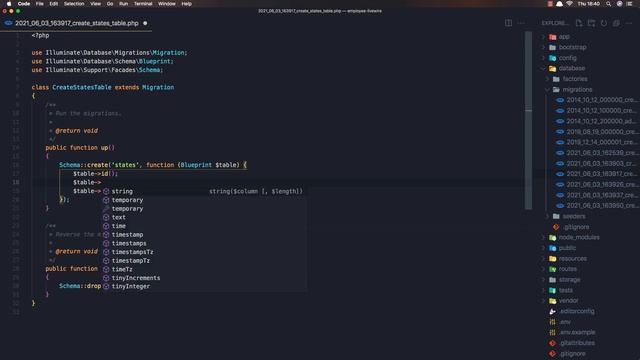Click the node_modules folder icon
Viewport: 640px width, 360px height.
(553, 238)
